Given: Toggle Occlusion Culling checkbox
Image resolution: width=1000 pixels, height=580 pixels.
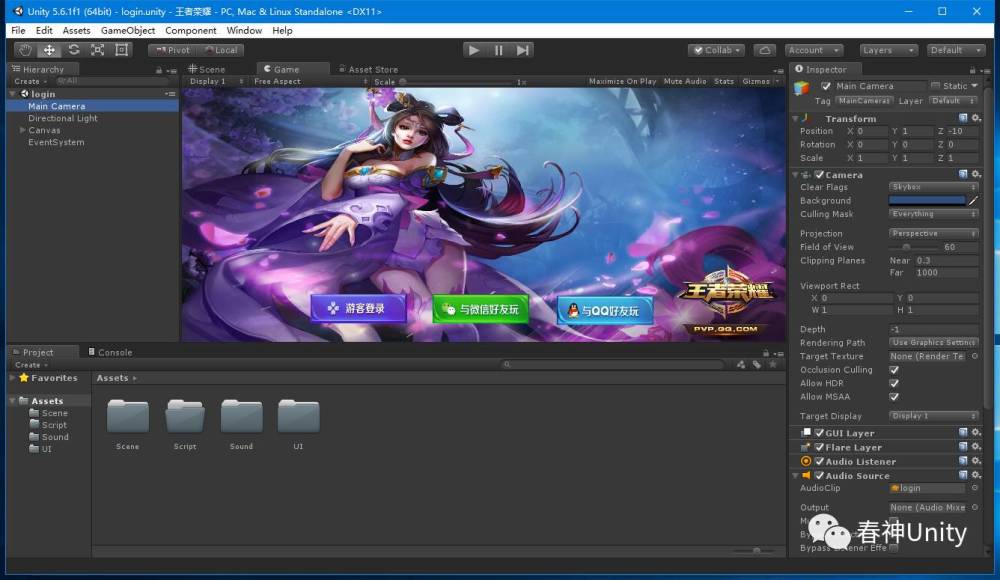Looking at the screenshot, I should pyautogui.click(x=894, y=370).
